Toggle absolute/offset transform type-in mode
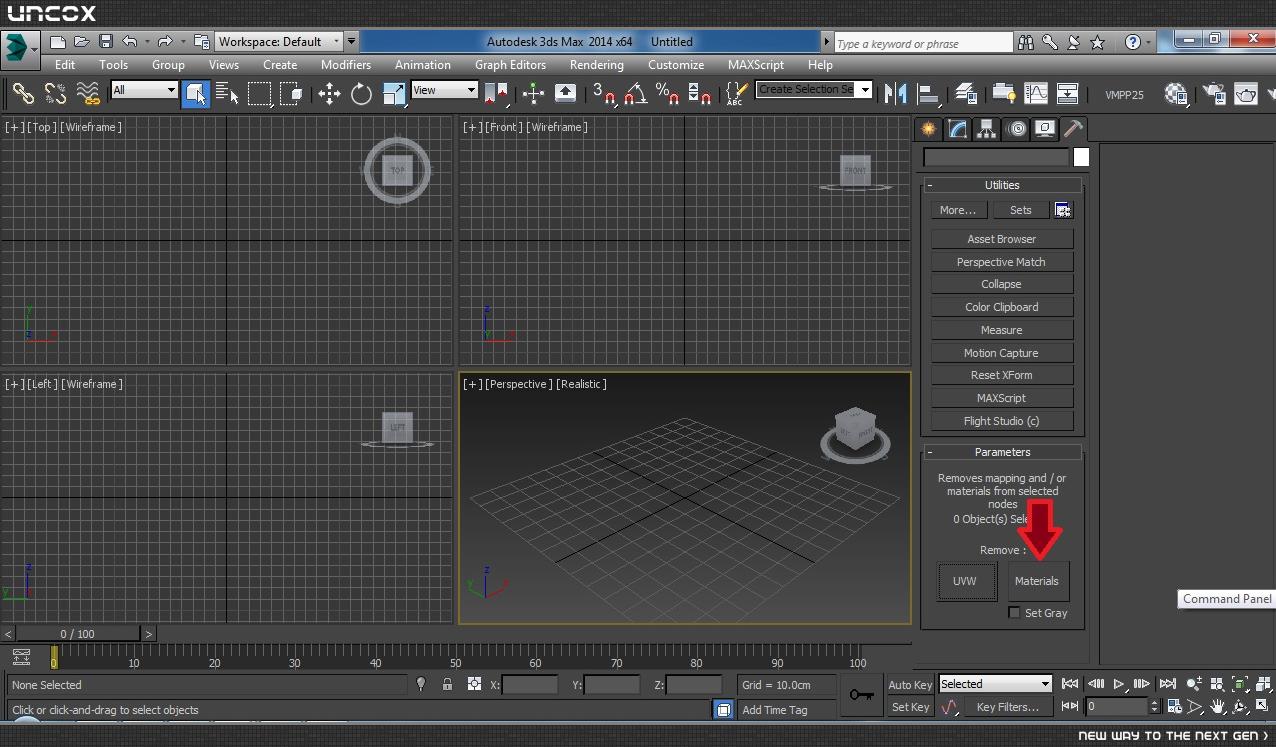The width and height of the screenshot is (1276, 747). (x=474, y=685)
